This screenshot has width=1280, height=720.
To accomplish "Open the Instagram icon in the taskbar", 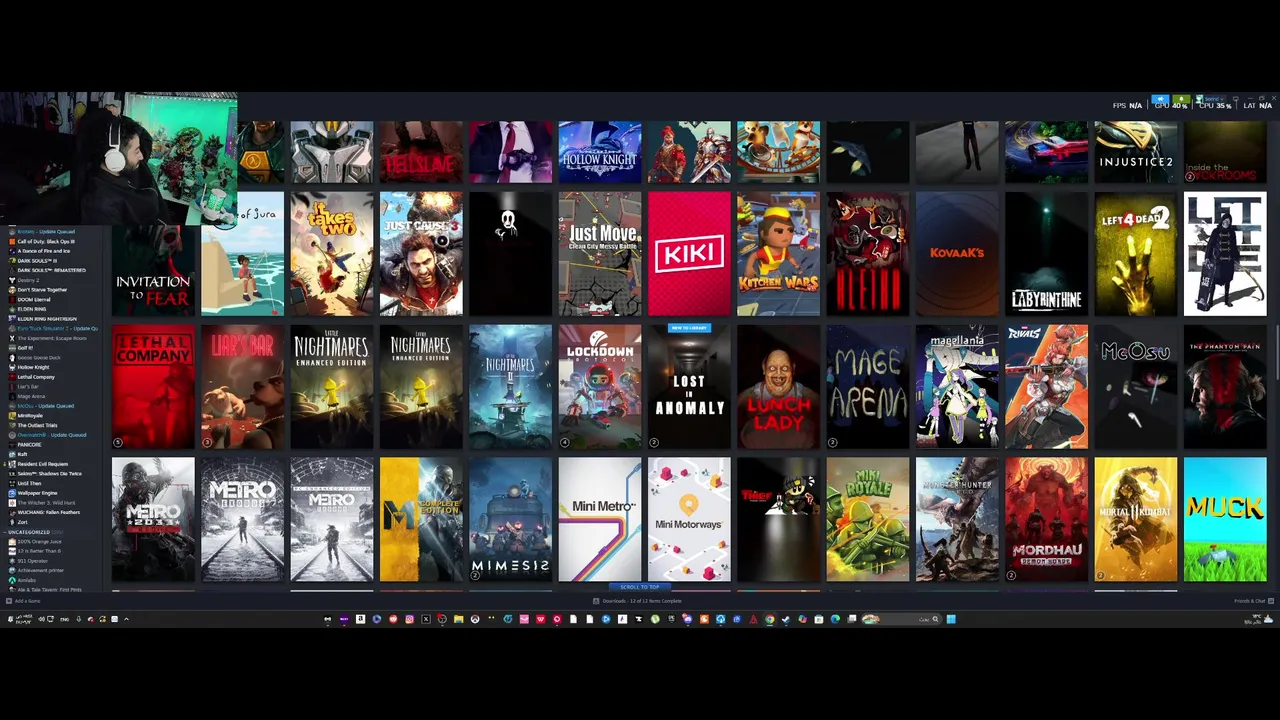I will 409,619.
